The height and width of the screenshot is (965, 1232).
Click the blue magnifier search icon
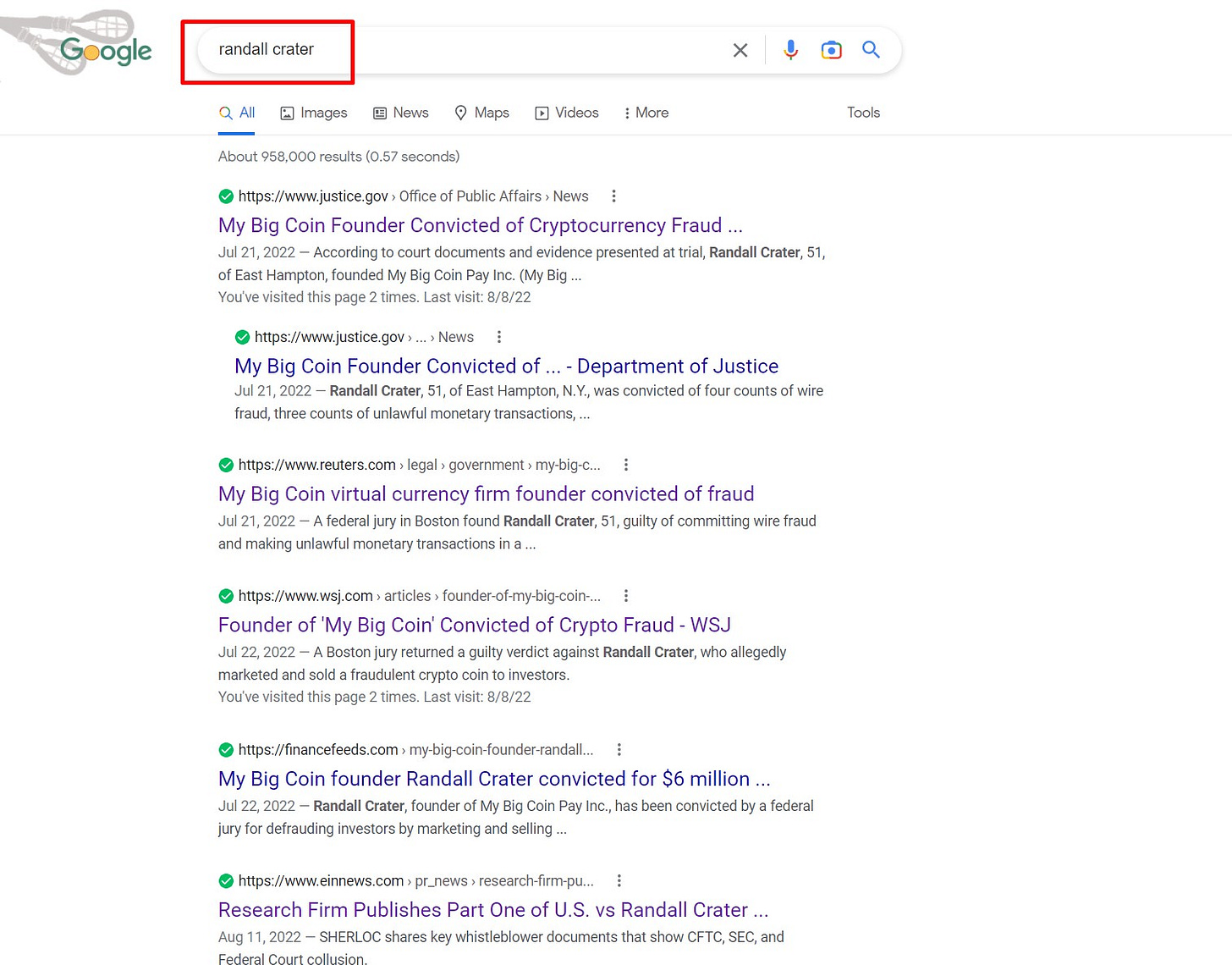[x=871, y=50]
